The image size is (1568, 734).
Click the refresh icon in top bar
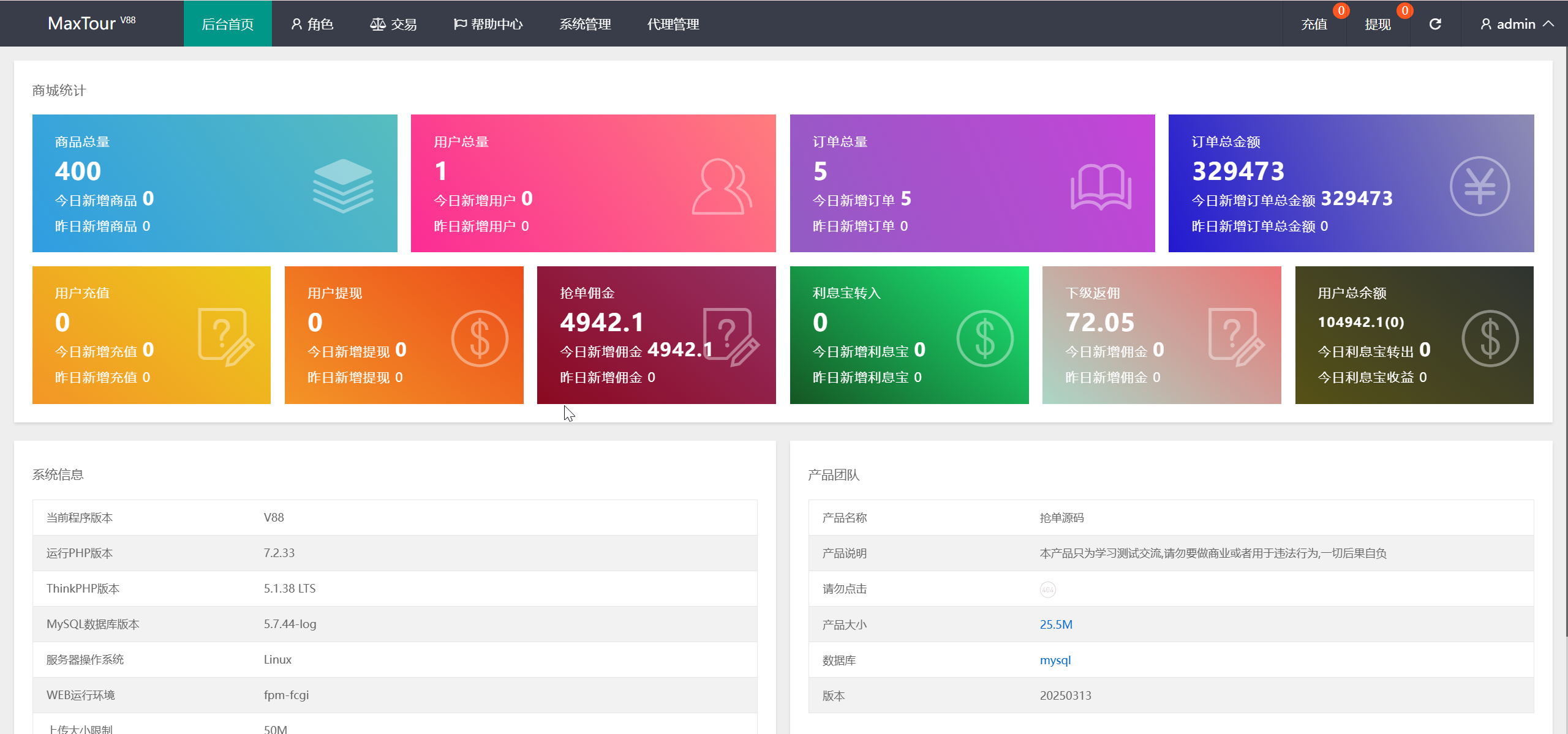1435,24
